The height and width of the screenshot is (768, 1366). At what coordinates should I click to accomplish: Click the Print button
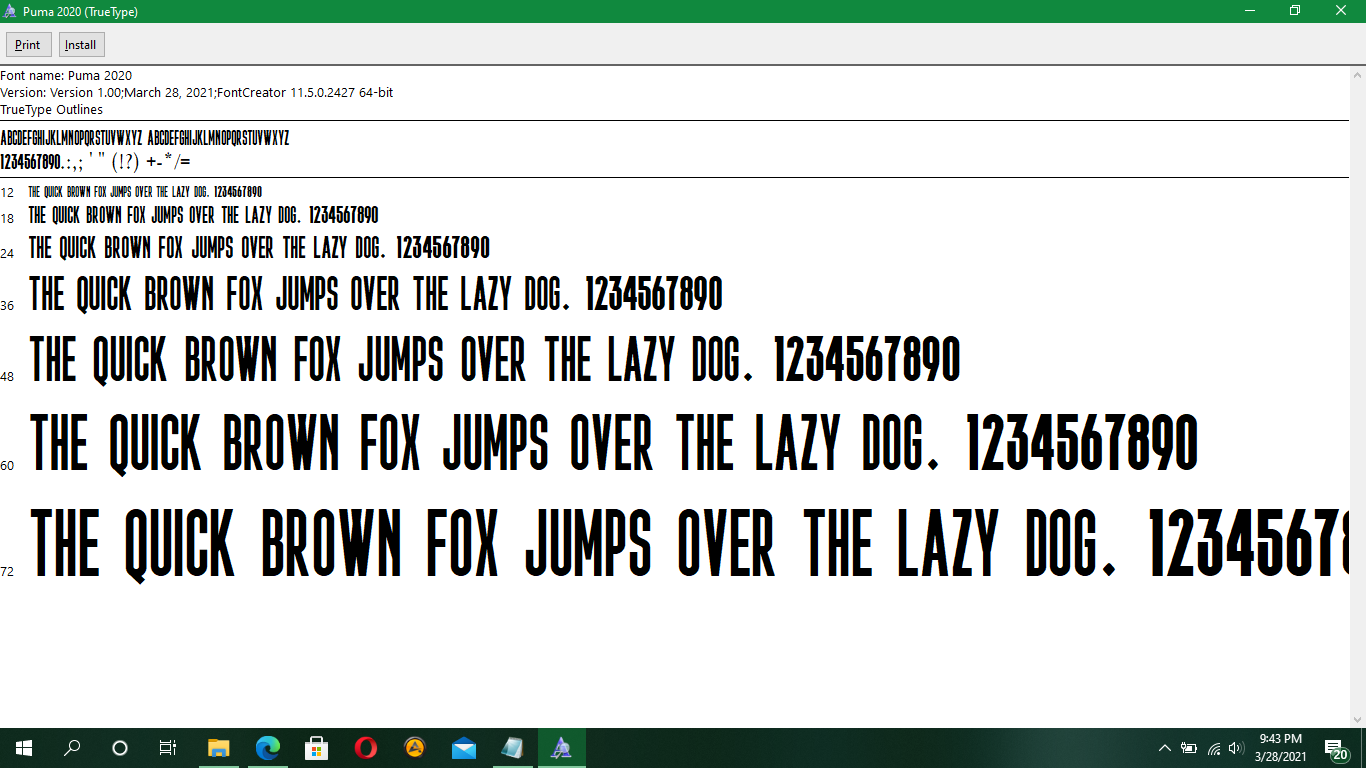click(28, 45)
